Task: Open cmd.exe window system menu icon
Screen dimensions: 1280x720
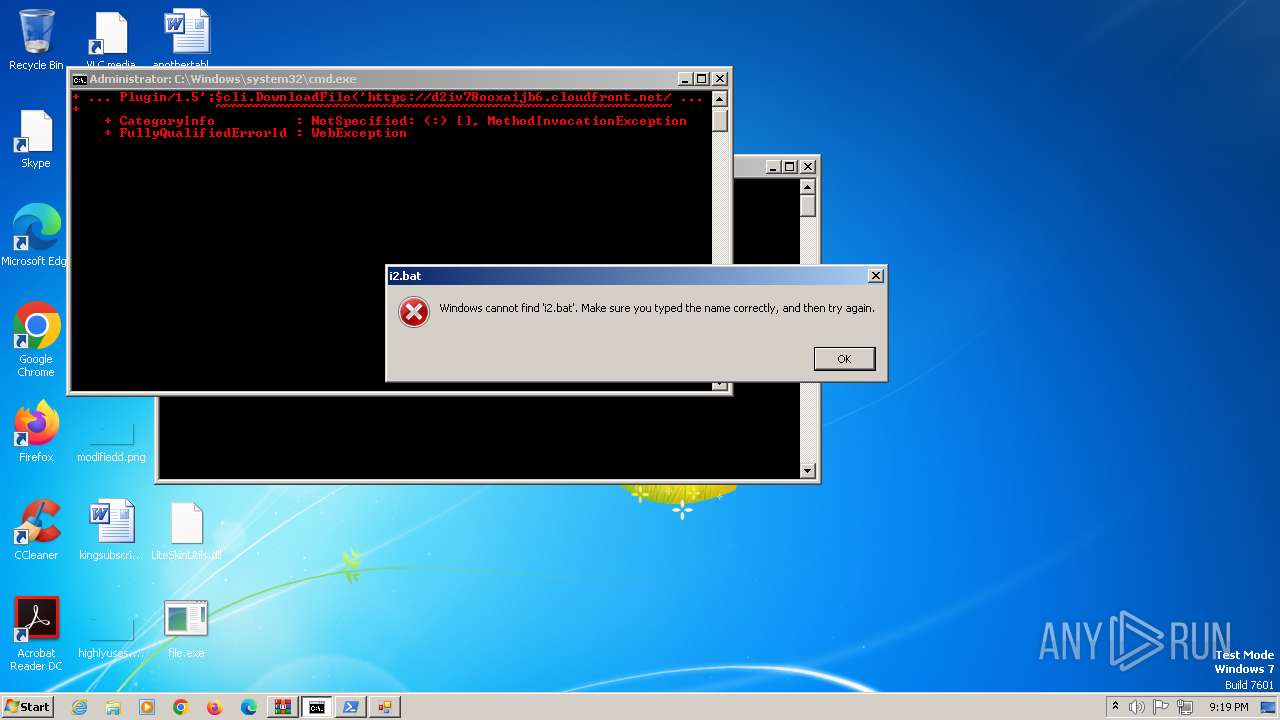Action: pos(79,79)
